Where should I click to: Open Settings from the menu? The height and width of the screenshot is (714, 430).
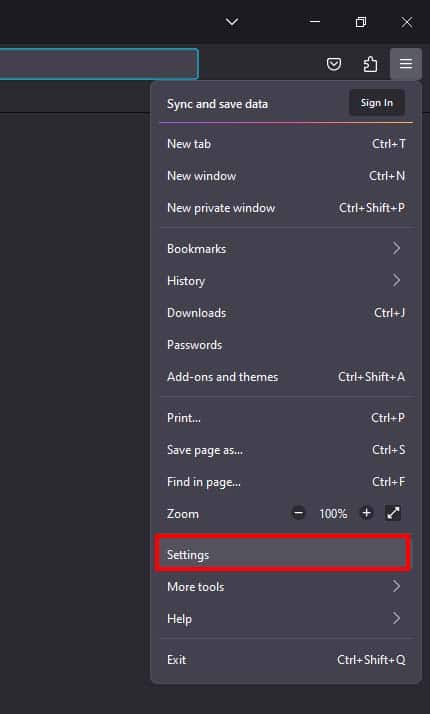click(282, 554)
